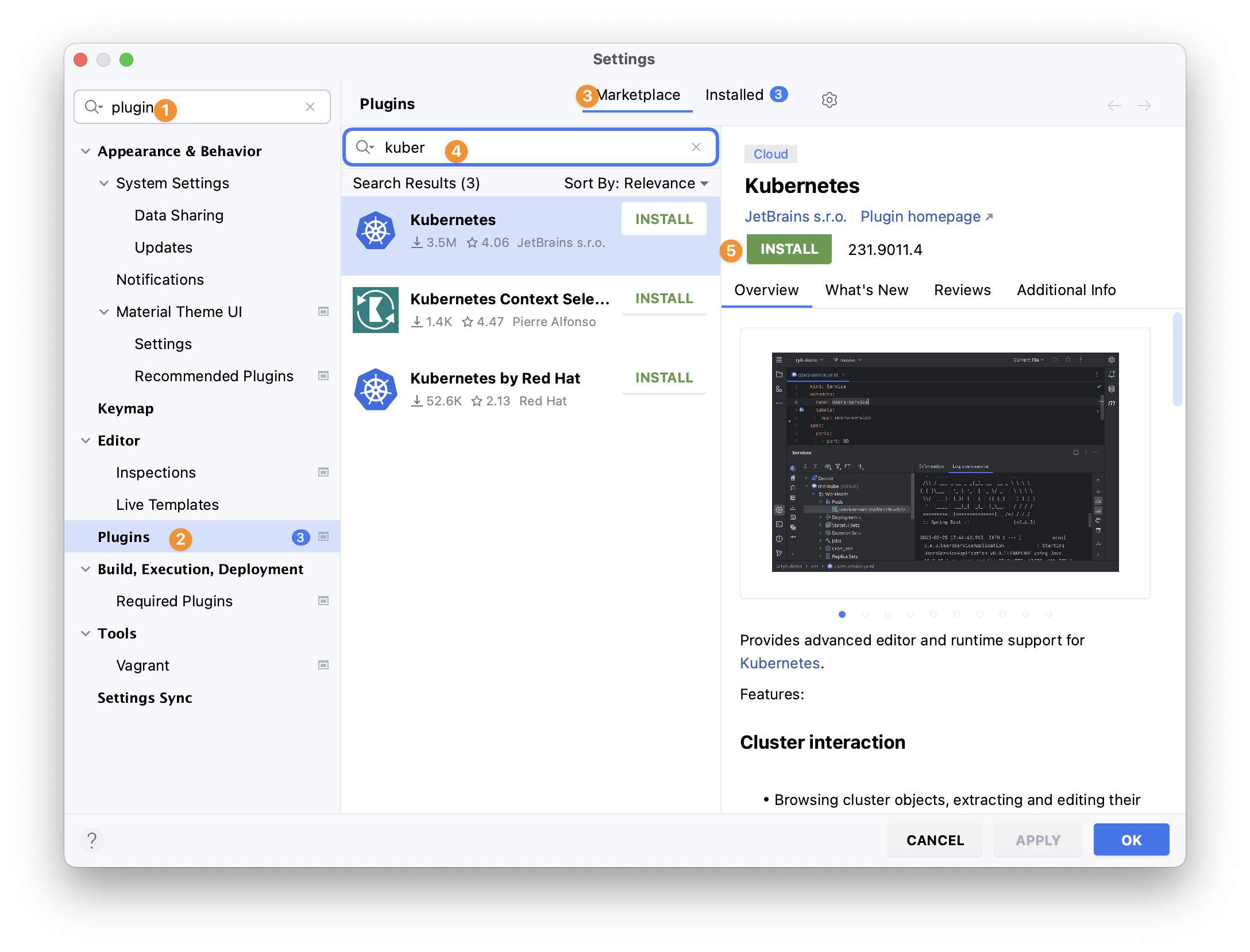
Task: Switch to the Installed tab
Action: (734, 94)
